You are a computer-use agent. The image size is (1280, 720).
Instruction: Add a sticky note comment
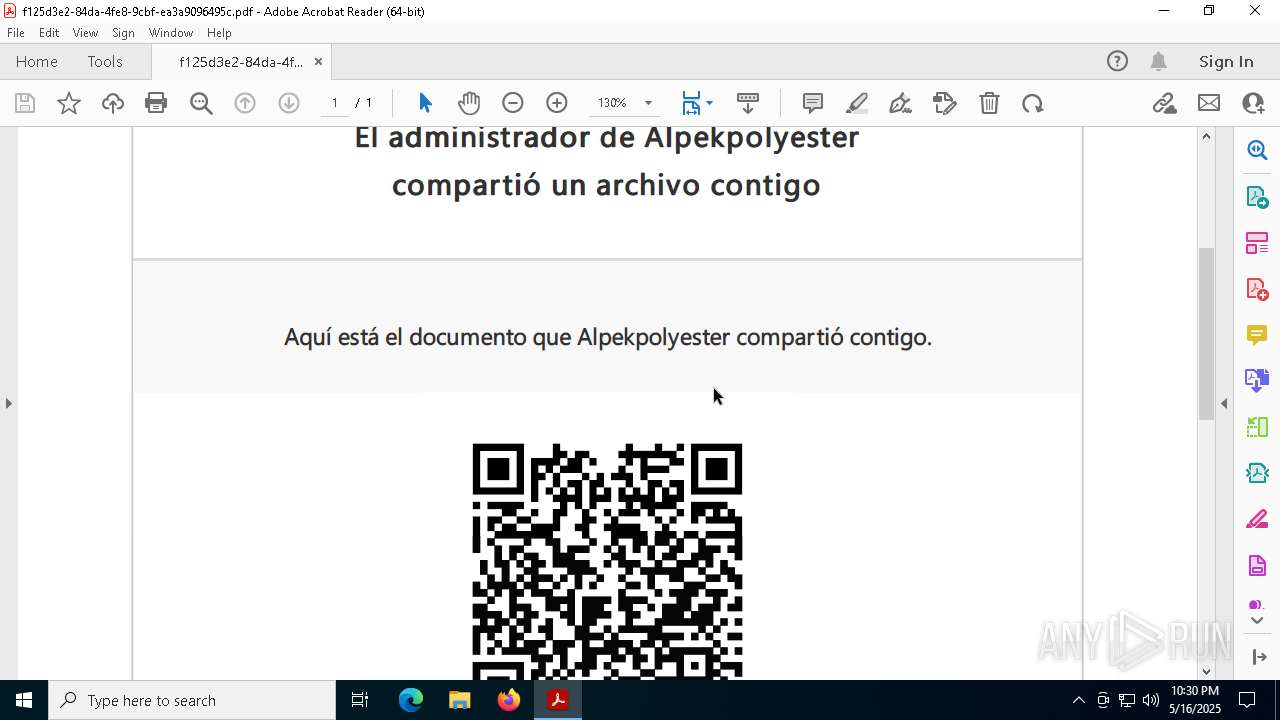click(x=813, y=103)
